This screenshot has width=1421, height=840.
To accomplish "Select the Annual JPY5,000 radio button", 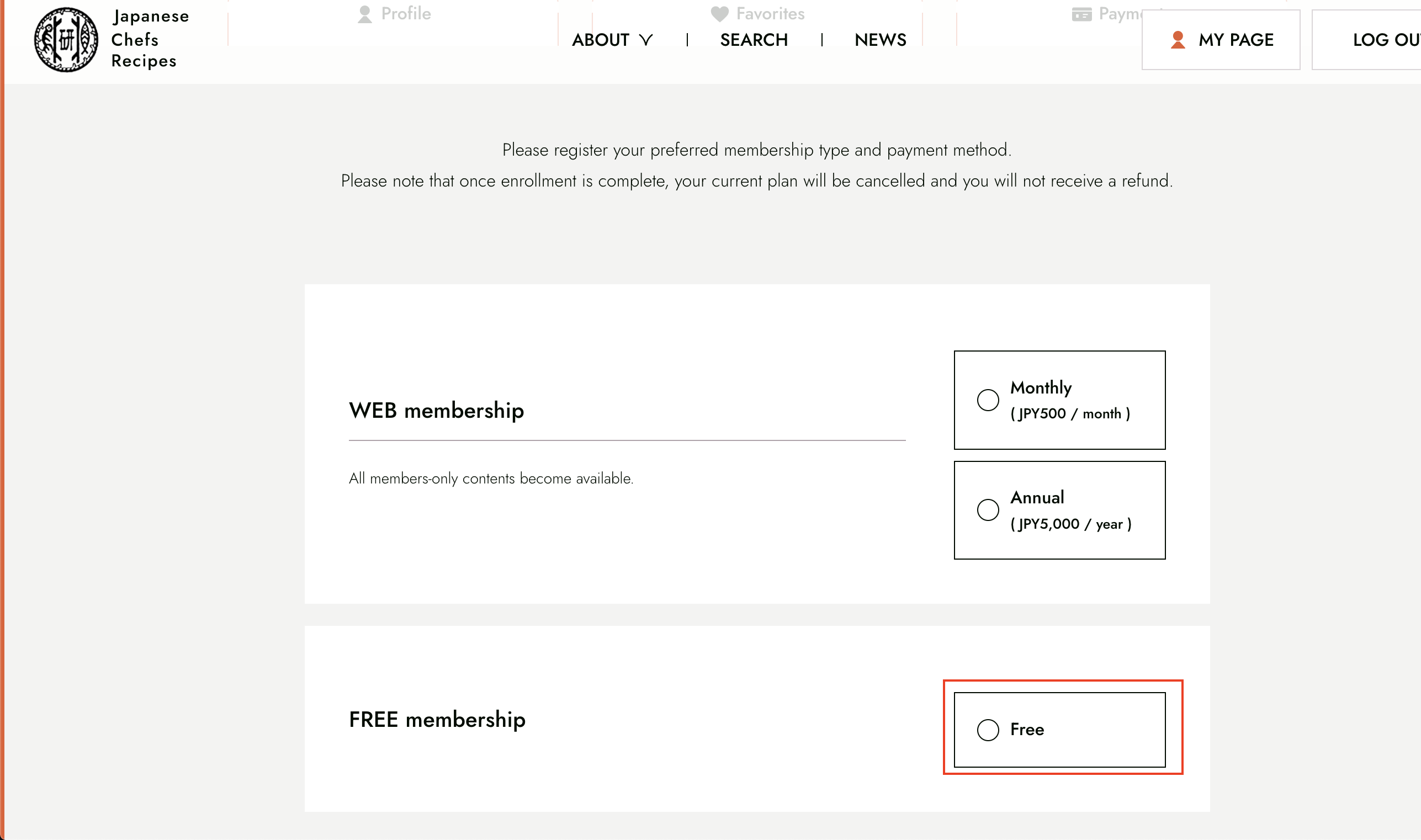I will [987, 509].
